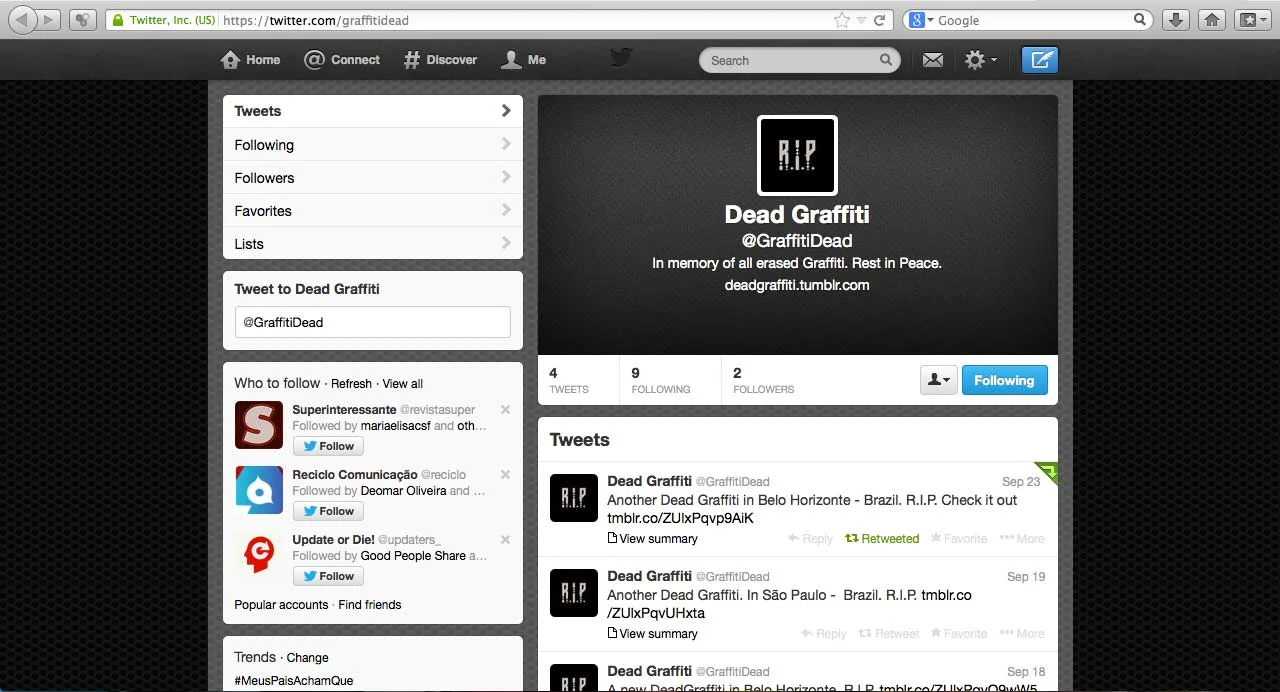Screen dimensions: 1280x692
Task: Select Followers in the profile sidebar
Action: click(373, 178)
